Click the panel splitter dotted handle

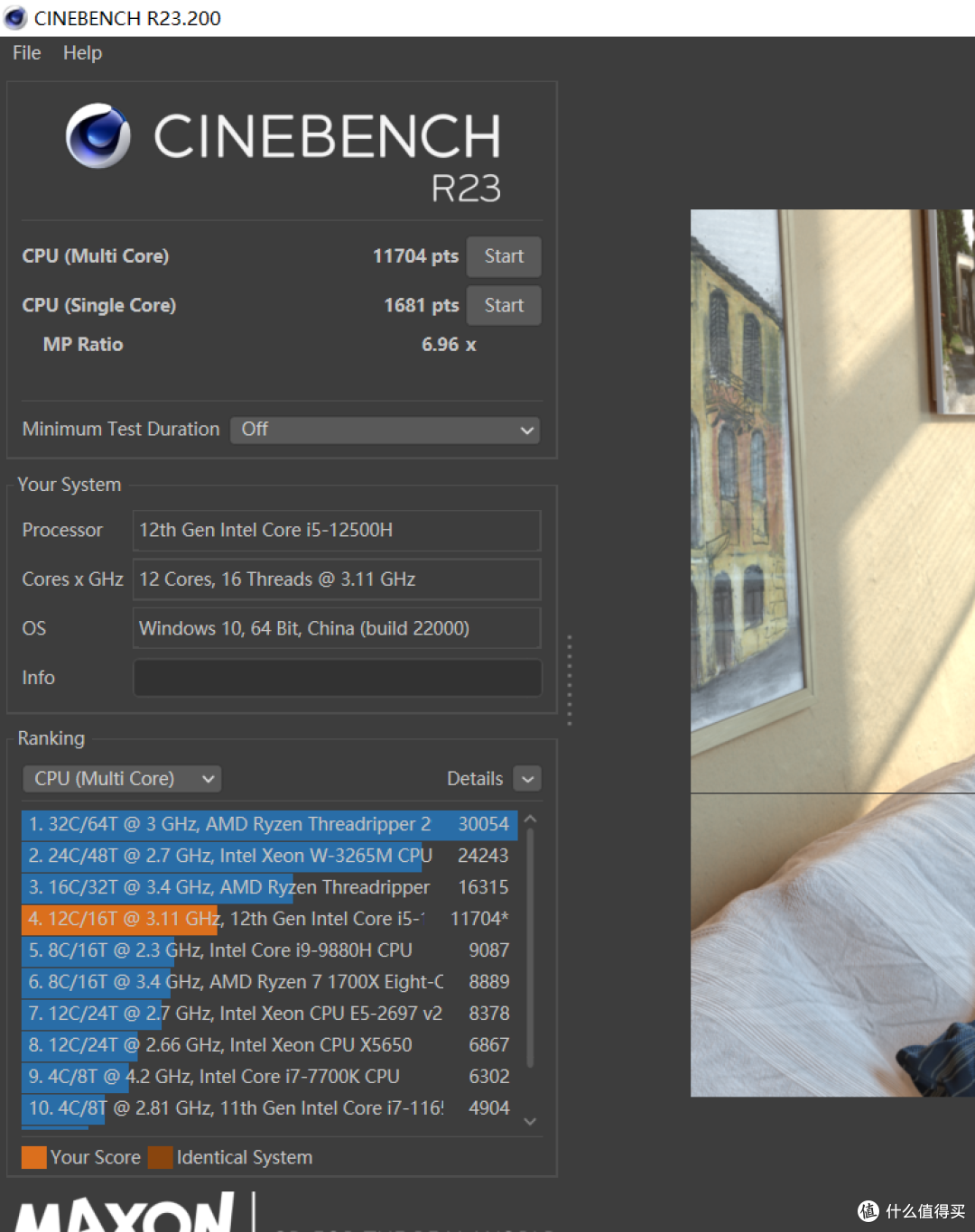coord(569,680)
